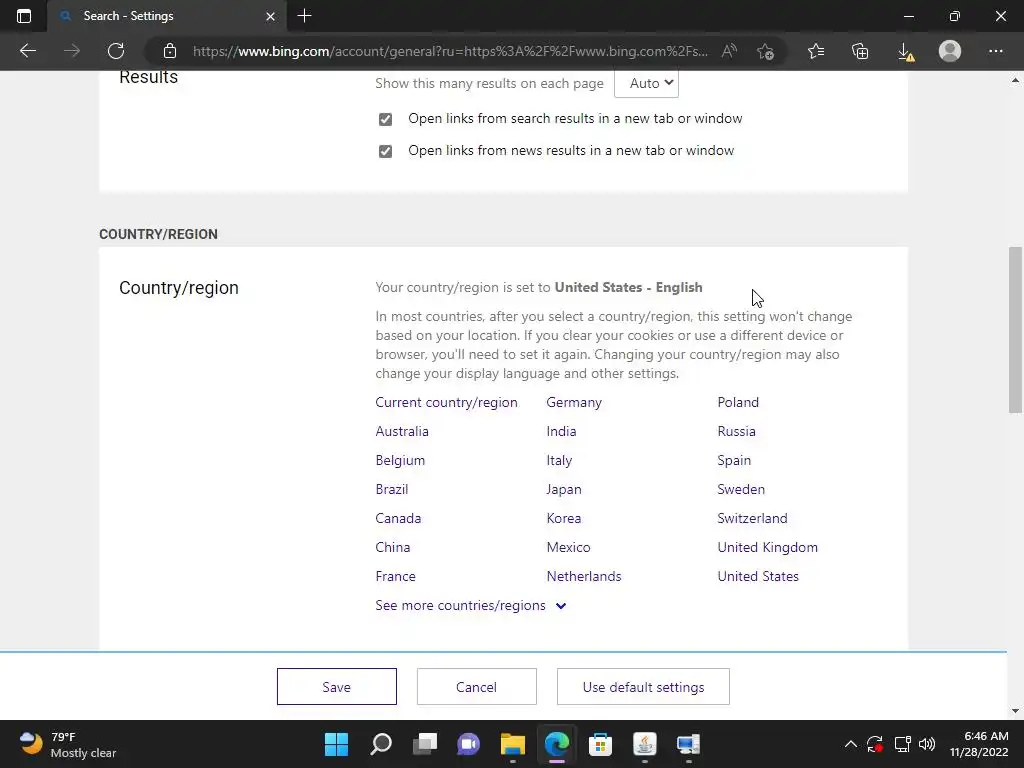Choose Mexico as country/region
The height and width of the screenshot is (768, 1024).
pyautogui.click(x=568, y=547)
